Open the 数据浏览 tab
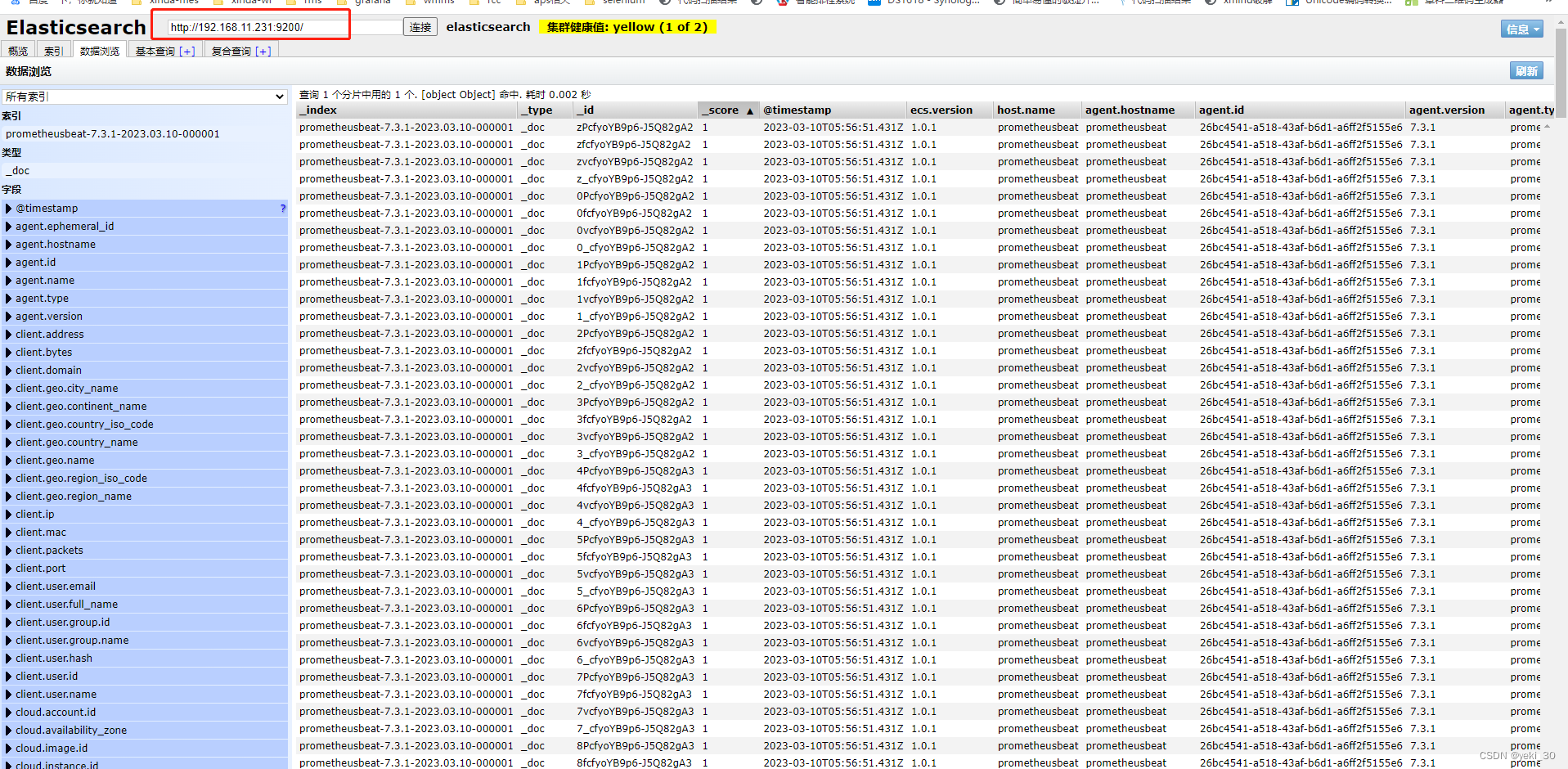 point(100,51)
